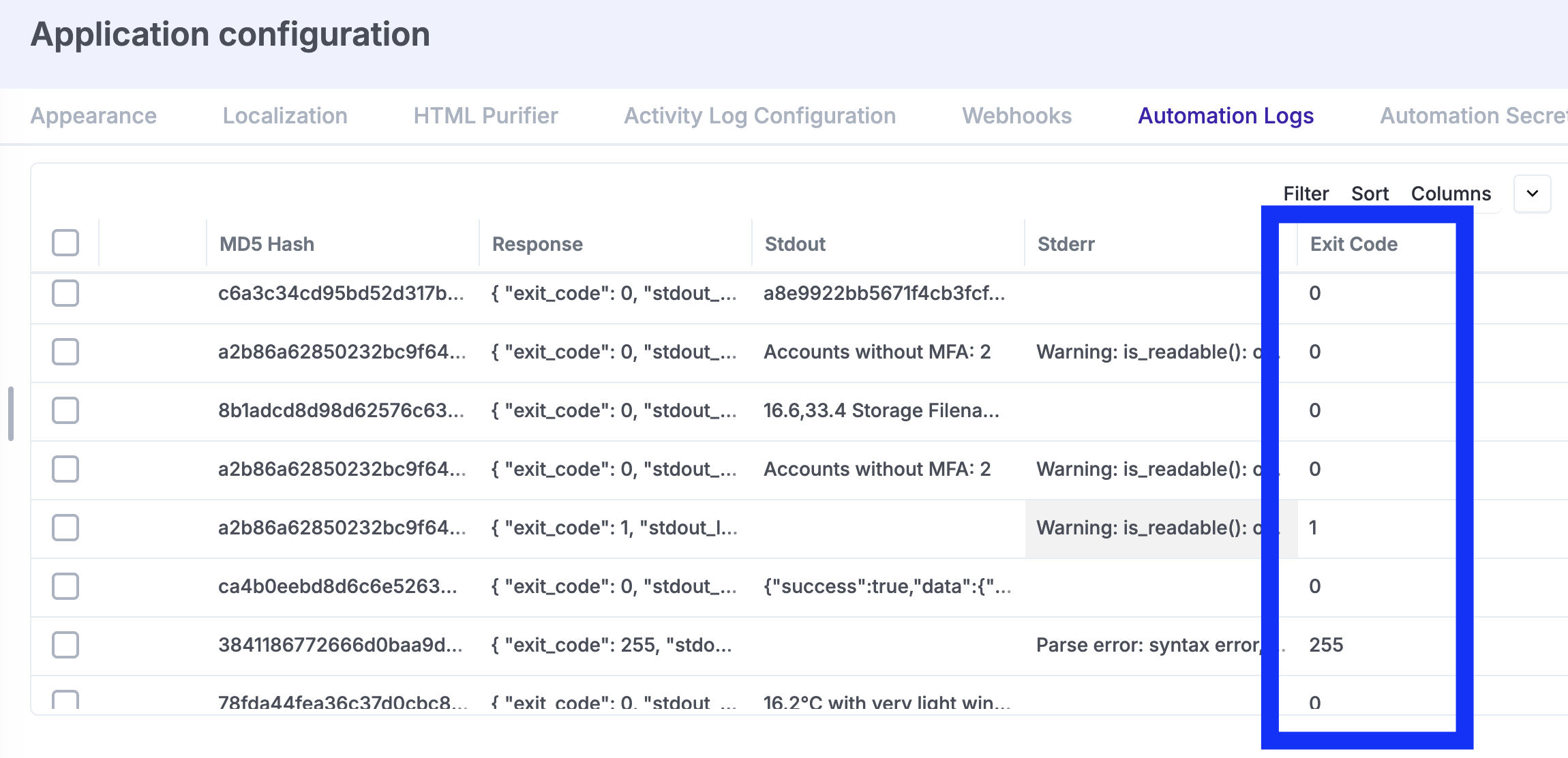Click the Exit Code column header
Image resolution: width=1568 pixels, height=758 pixels.
(1353, 244)
